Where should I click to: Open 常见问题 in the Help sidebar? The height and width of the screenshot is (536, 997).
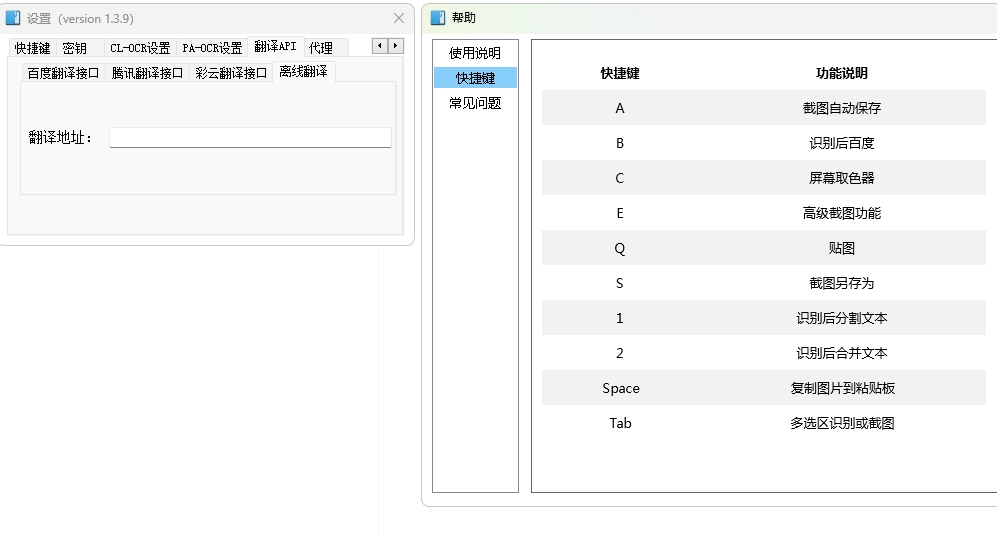(x=475, y=103)
